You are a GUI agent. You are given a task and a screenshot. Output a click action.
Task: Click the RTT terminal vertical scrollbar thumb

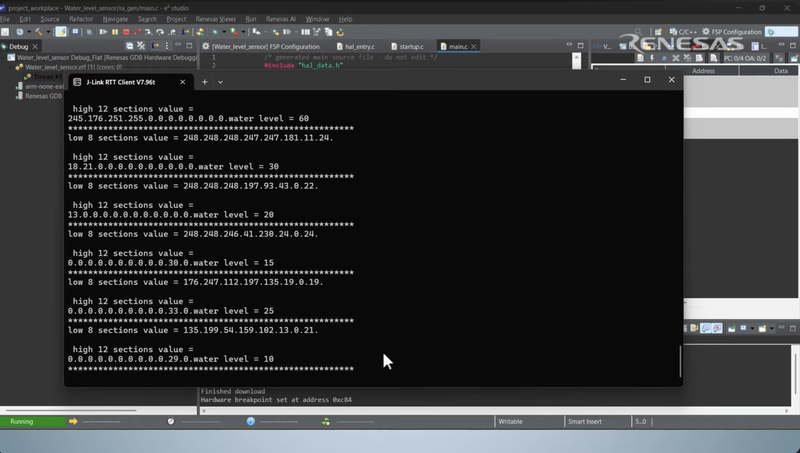click(x=680, y=361)
